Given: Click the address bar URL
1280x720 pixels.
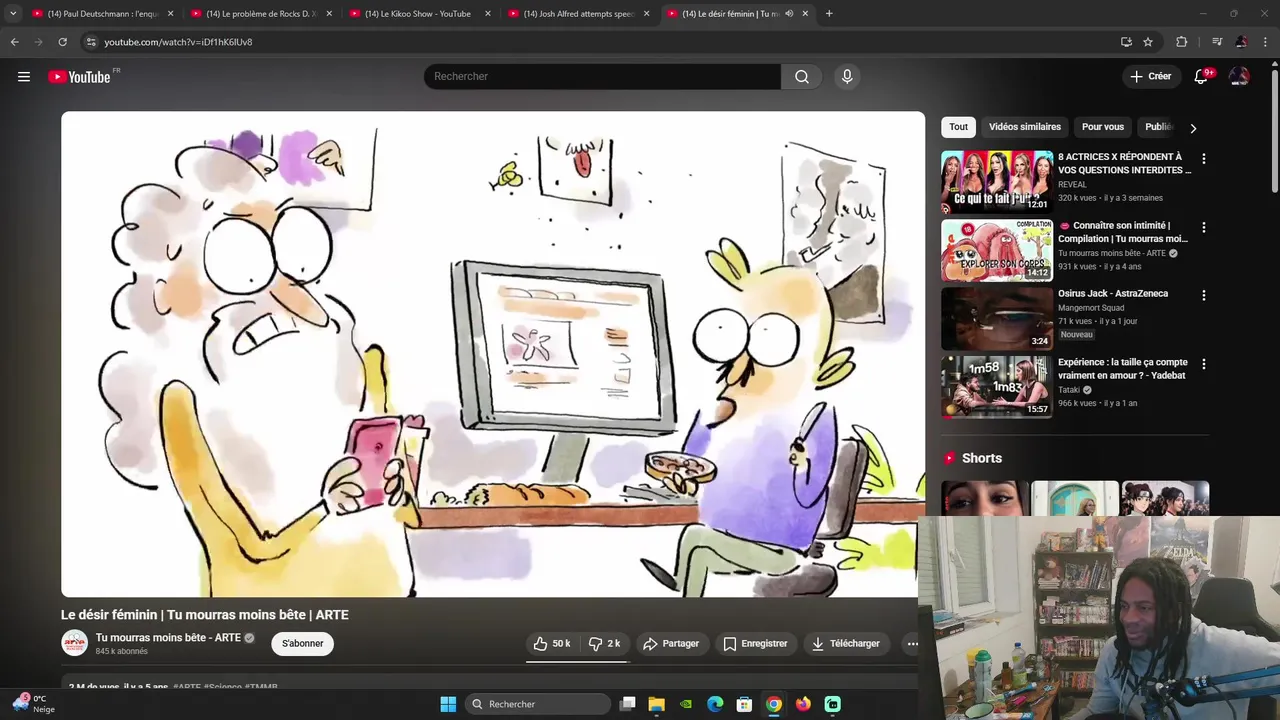Looking at the screenshot, I should click(178, 42).
